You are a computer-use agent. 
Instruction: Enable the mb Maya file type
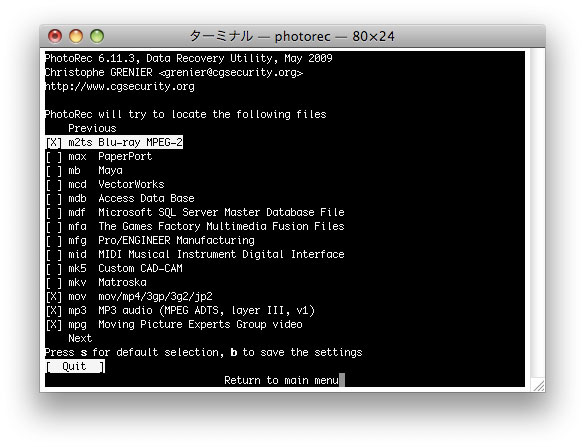(84, 171)
